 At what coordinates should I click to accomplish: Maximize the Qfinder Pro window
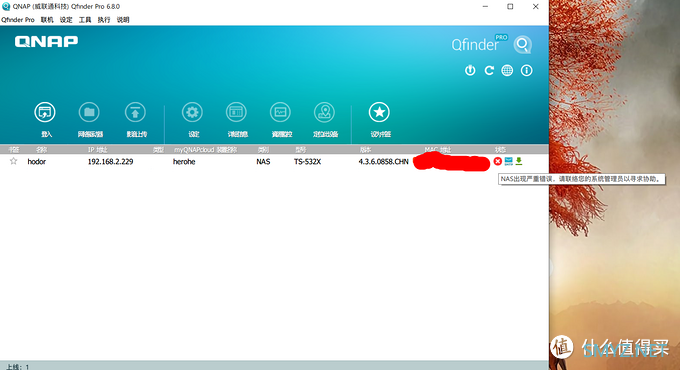click(510, 7)
